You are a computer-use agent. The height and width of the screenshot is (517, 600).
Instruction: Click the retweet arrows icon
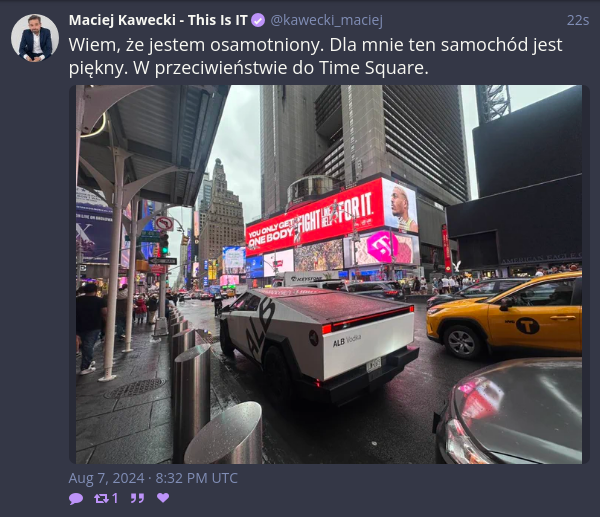tap(101, 498)
